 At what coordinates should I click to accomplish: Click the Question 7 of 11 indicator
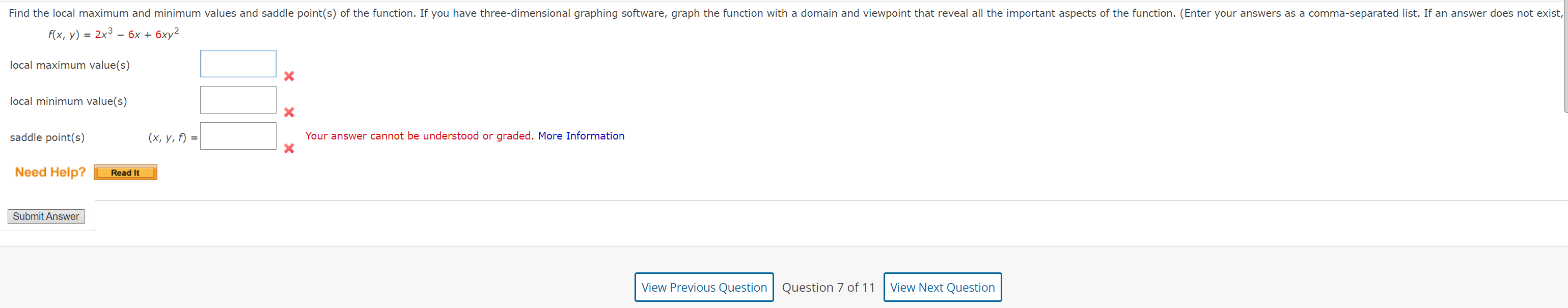point(829,287)
